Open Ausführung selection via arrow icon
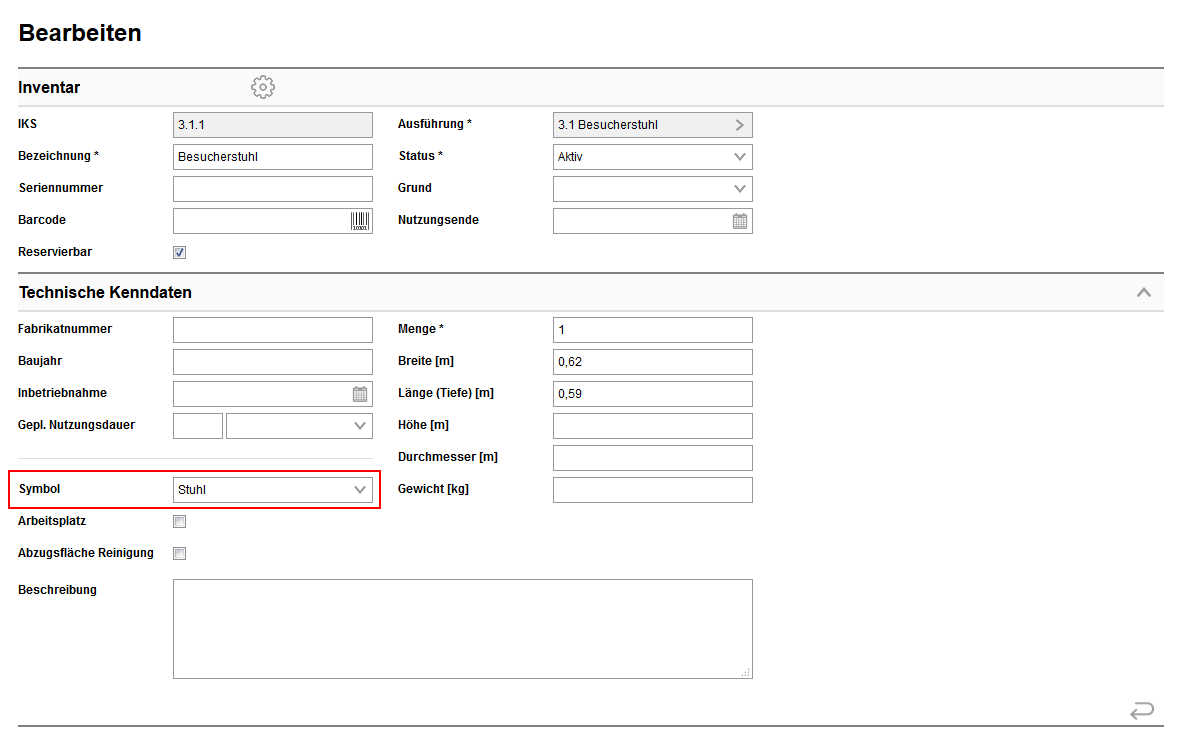 coord(740,125)
